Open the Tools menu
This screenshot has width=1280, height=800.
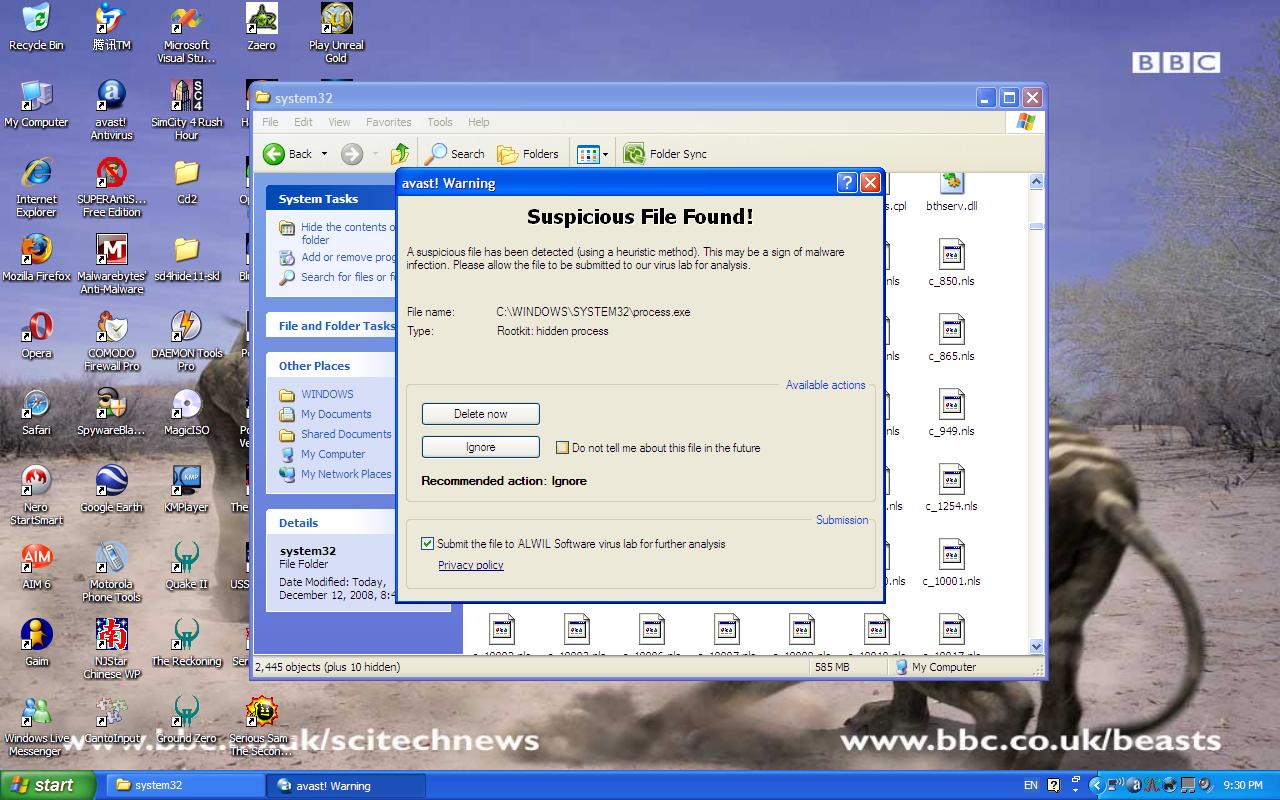click(440, 122)
